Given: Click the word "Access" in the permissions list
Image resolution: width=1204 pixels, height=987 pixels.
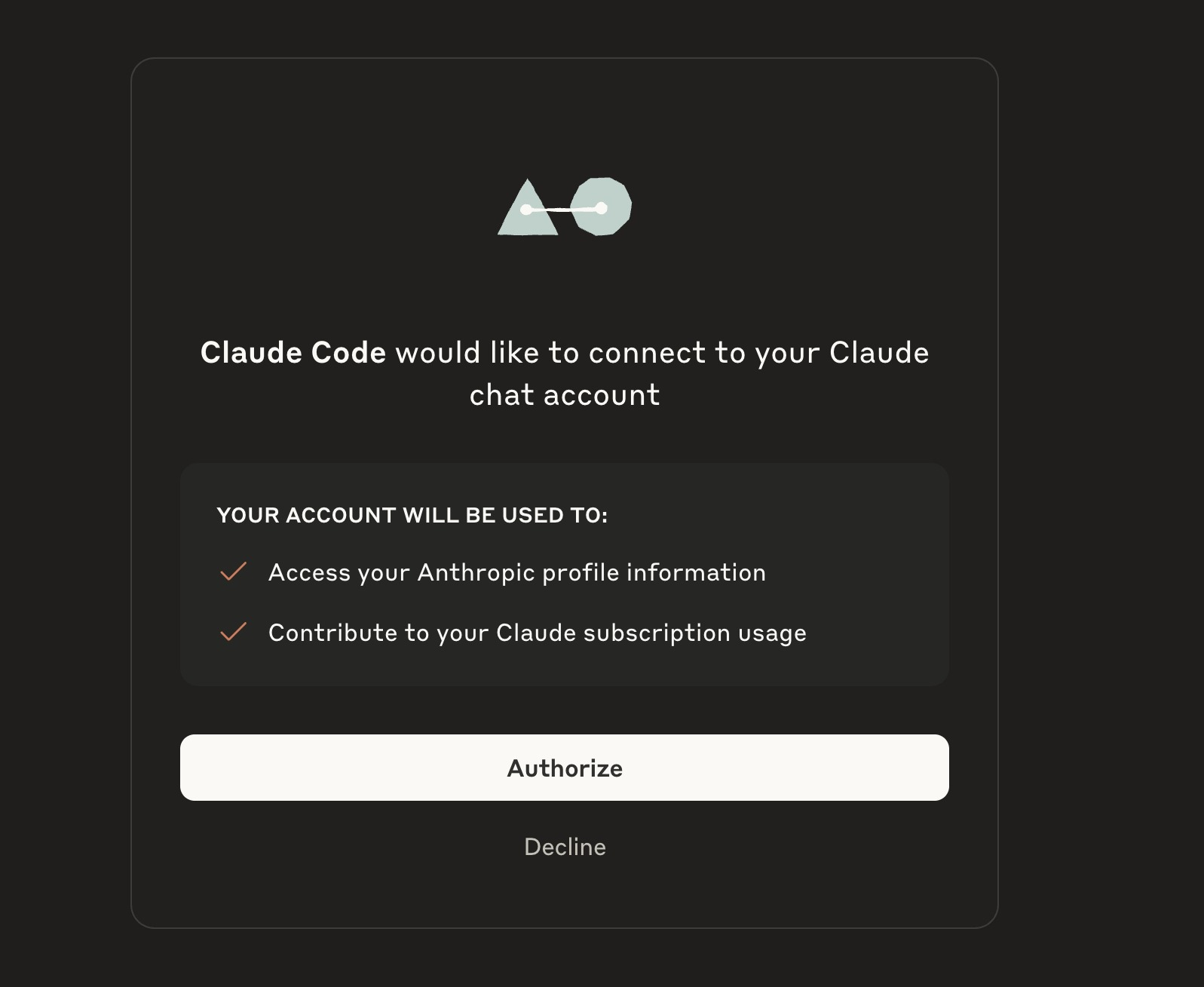Looking at the screenshot, I should tap(309, 572).
